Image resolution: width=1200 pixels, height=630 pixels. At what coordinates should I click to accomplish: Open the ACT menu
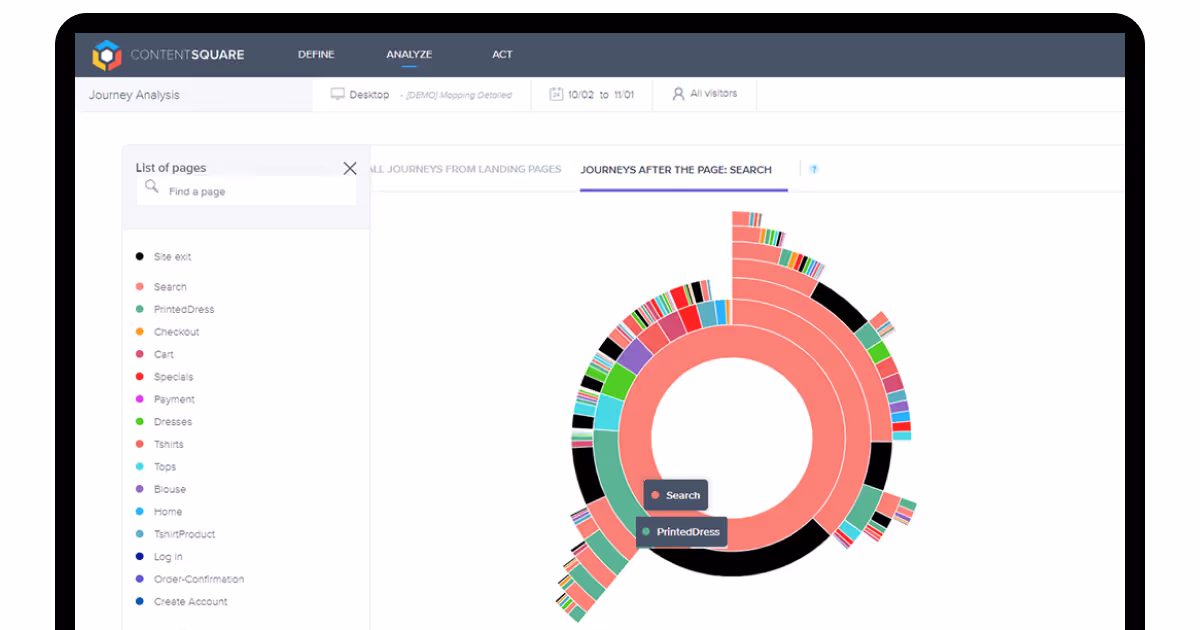click(x=502, y=54)
